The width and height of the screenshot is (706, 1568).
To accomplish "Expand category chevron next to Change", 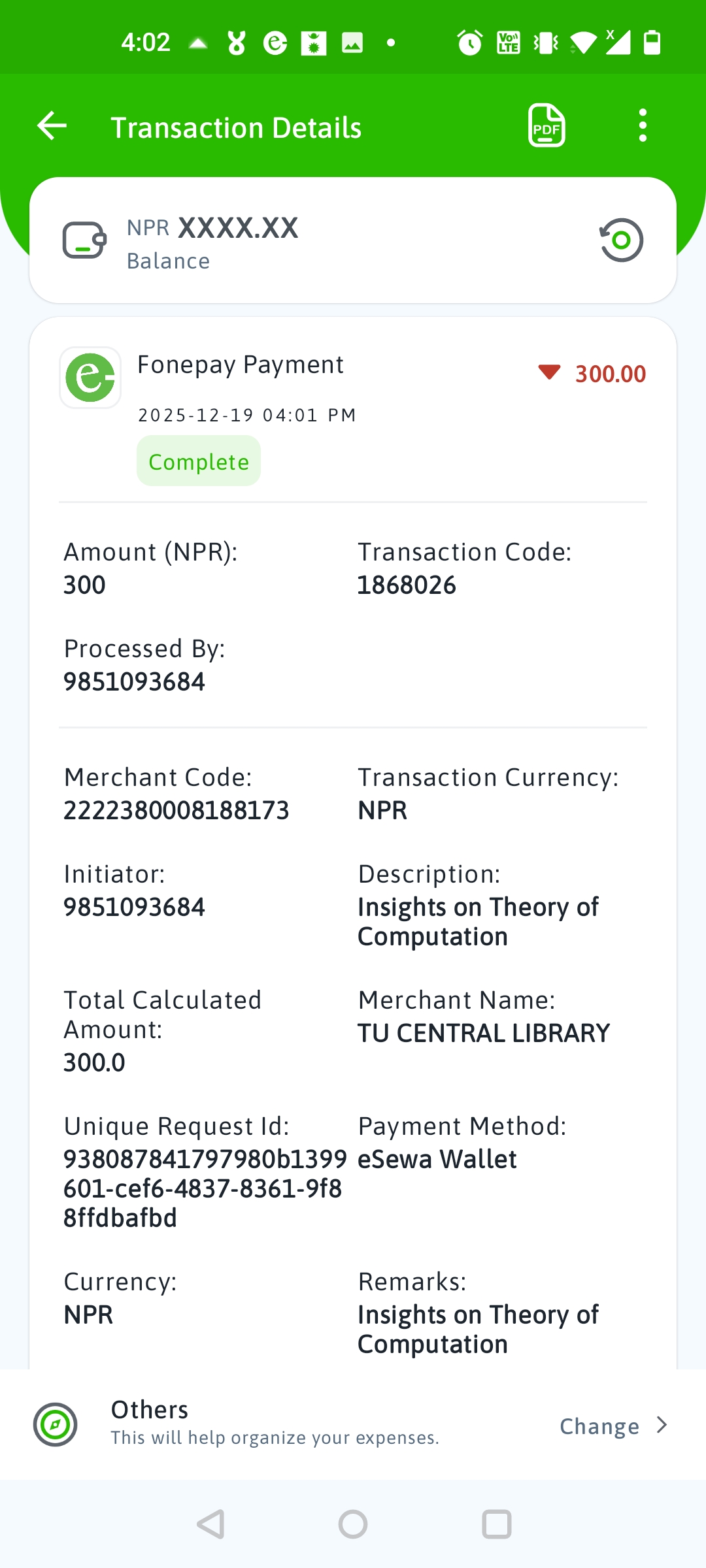I will pyautogui.click(x=662, y=1425).
